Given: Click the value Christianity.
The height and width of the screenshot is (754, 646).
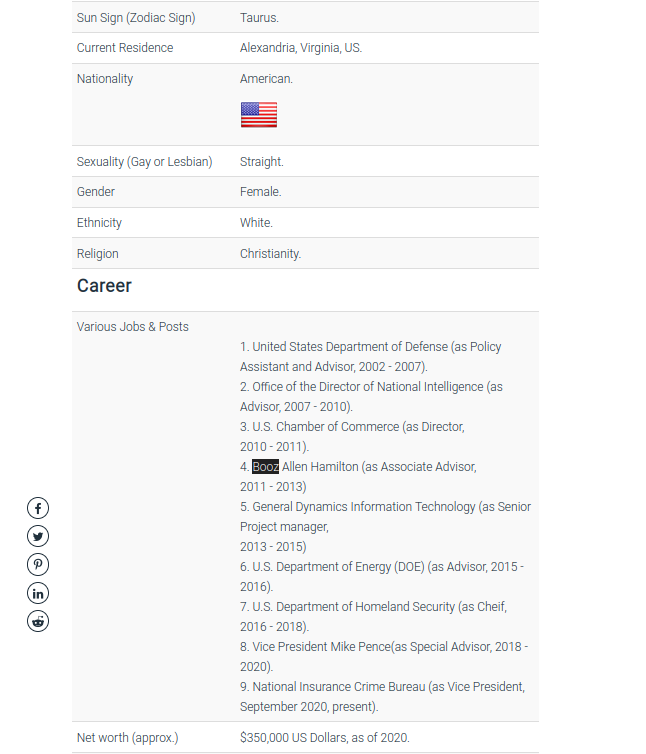Looking at the screenshot, I should coord(270,254).
